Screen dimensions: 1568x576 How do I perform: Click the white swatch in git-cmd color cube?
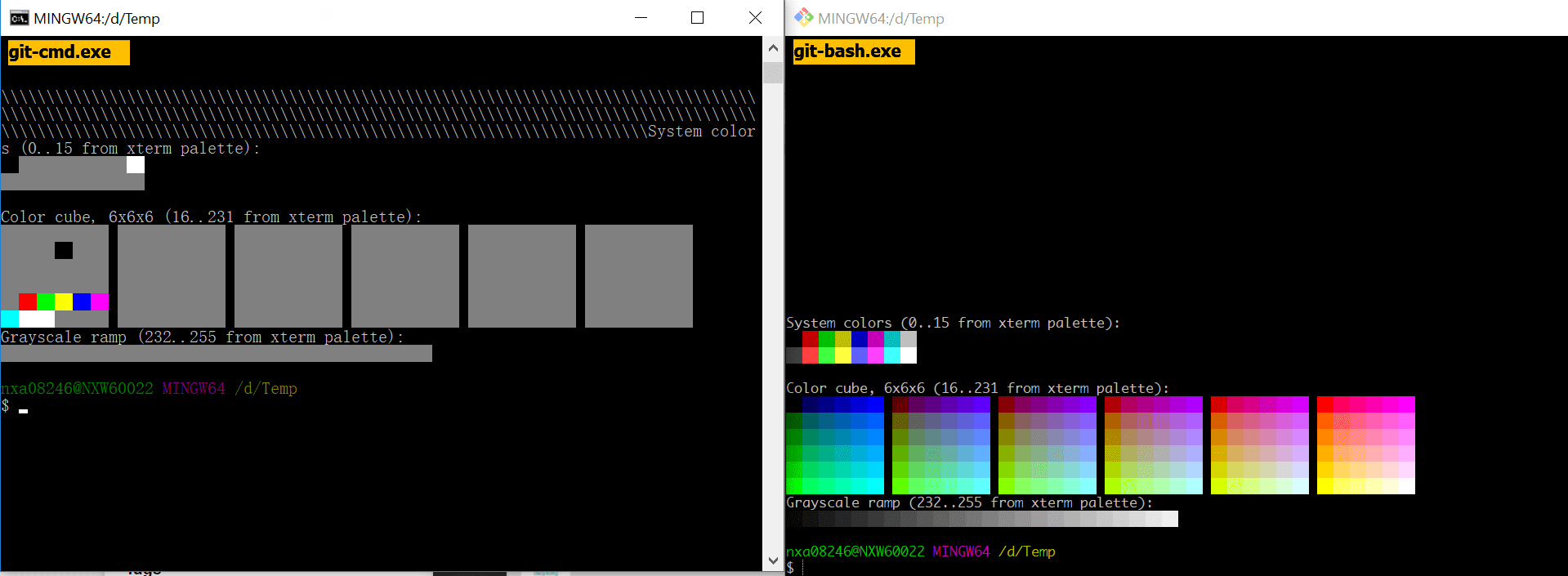(x=37, y=319)
